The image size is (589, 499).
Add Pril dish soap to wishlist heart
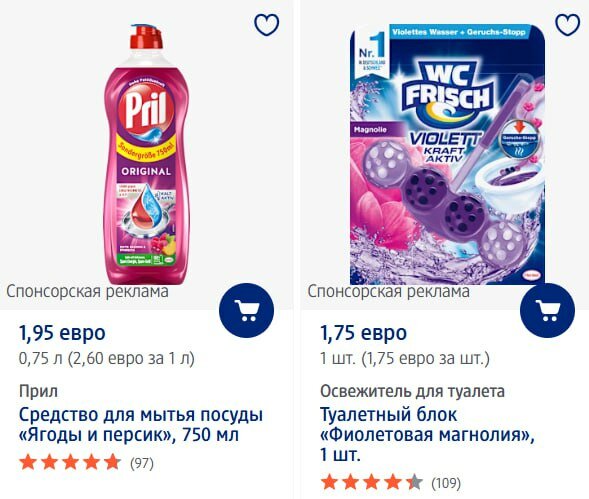click(267, 25)
